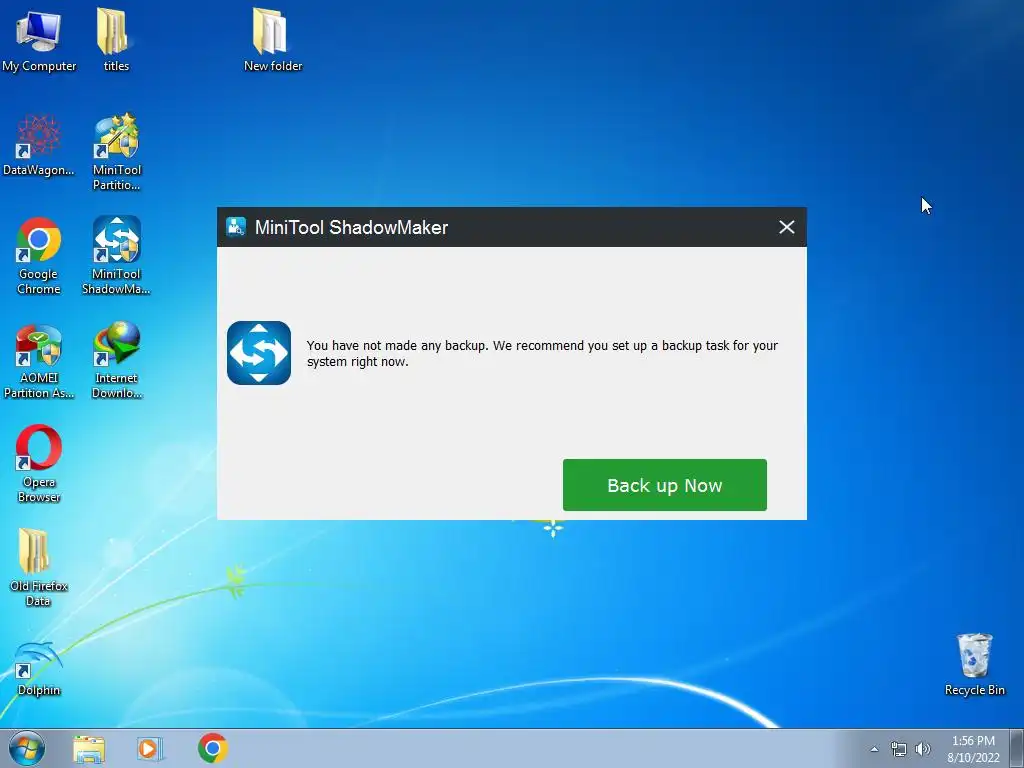Close the MiniTool ShadowMaker dialog
This screenshot has height=768, width=1024.
click(786, 227)
